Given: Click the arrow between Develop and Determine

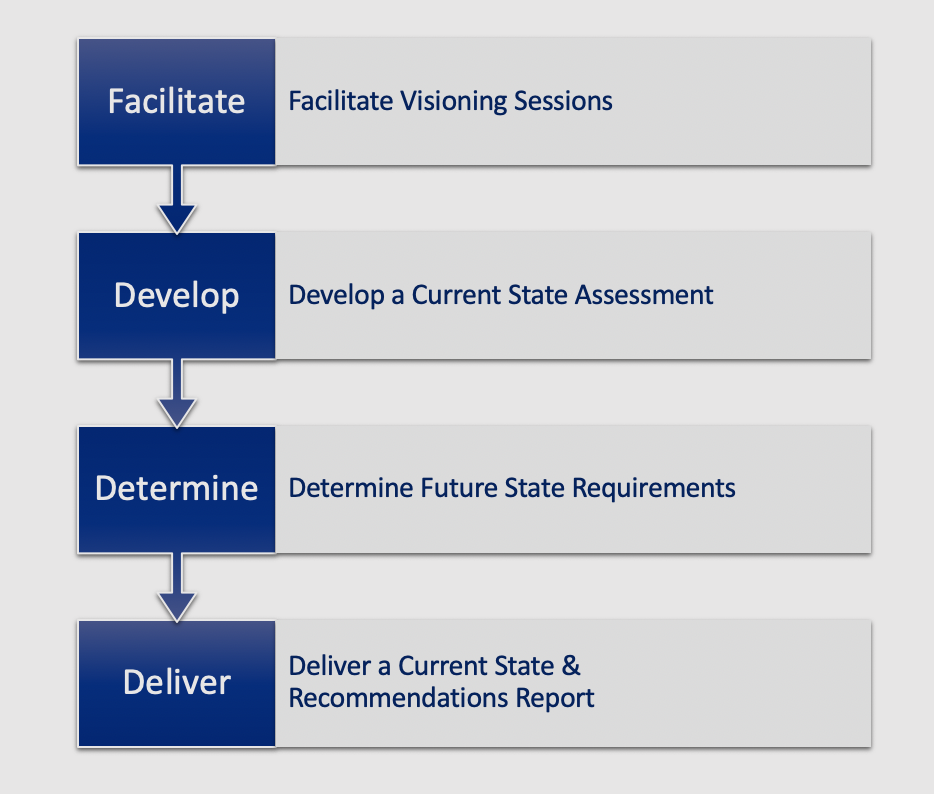Looking at the screenshot, I should (177, 393).
